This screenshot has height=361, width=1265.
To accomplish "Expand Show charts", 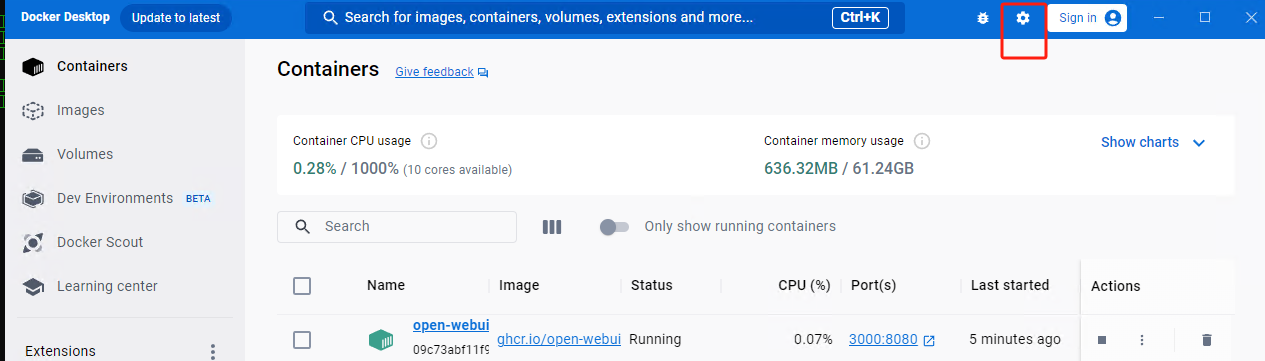I will pos(1153,142).
